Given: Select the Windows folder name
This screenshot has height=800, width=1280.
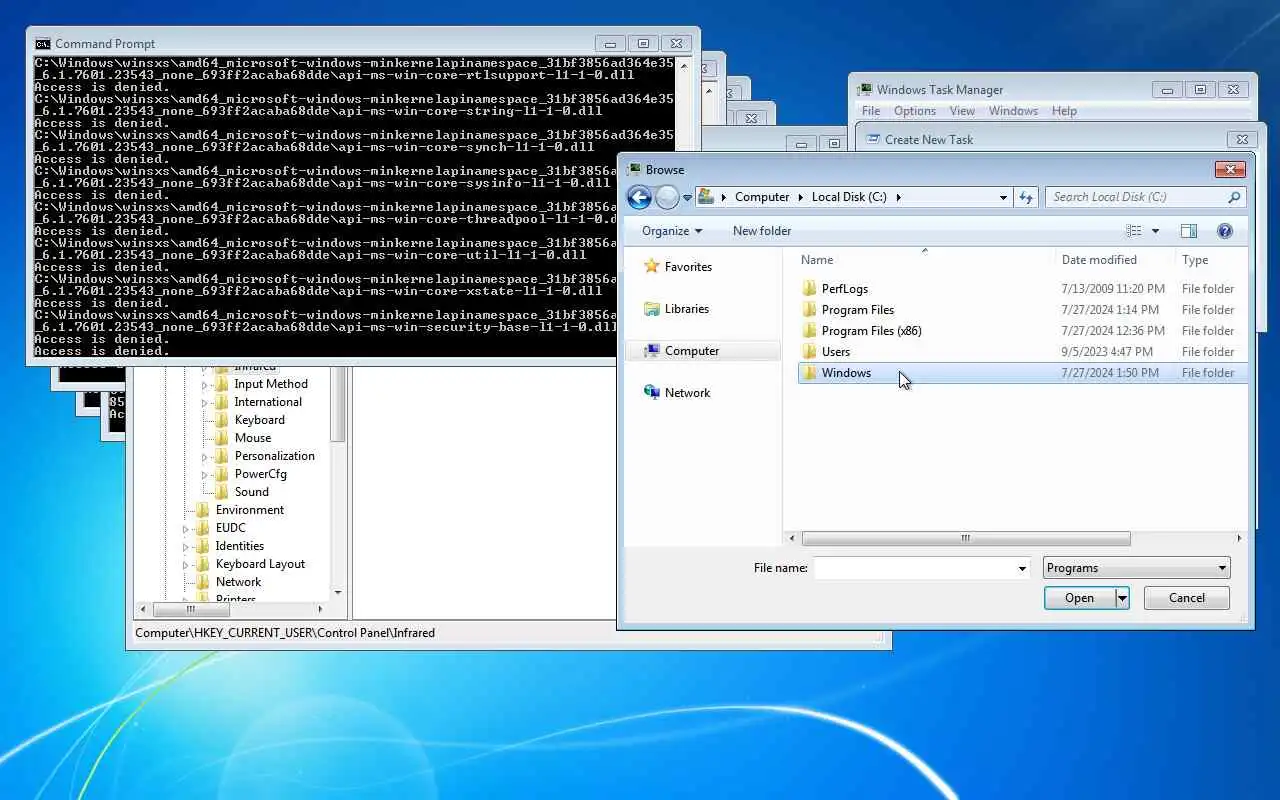Looking at the screenshot, I should pyautogui.click(x=846, y=372).
